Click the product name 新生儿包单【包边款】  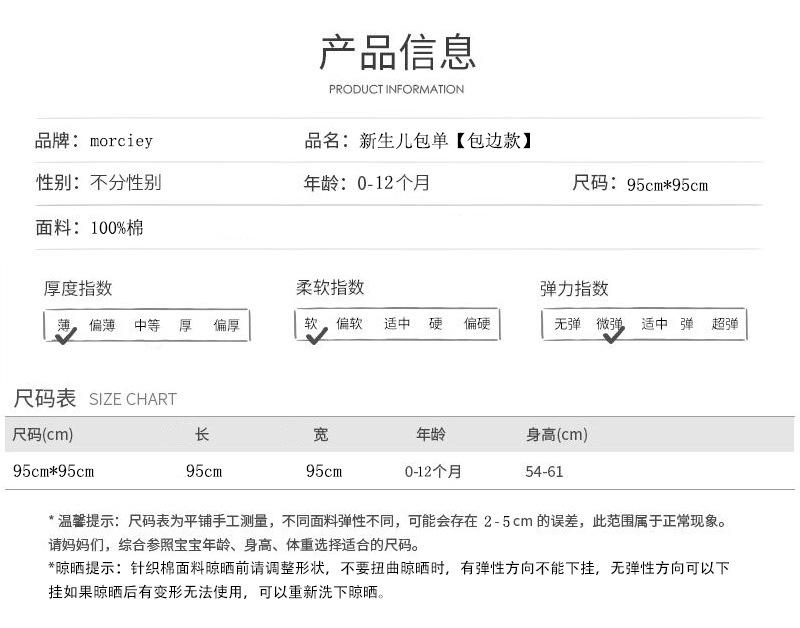tap(445, 140)
